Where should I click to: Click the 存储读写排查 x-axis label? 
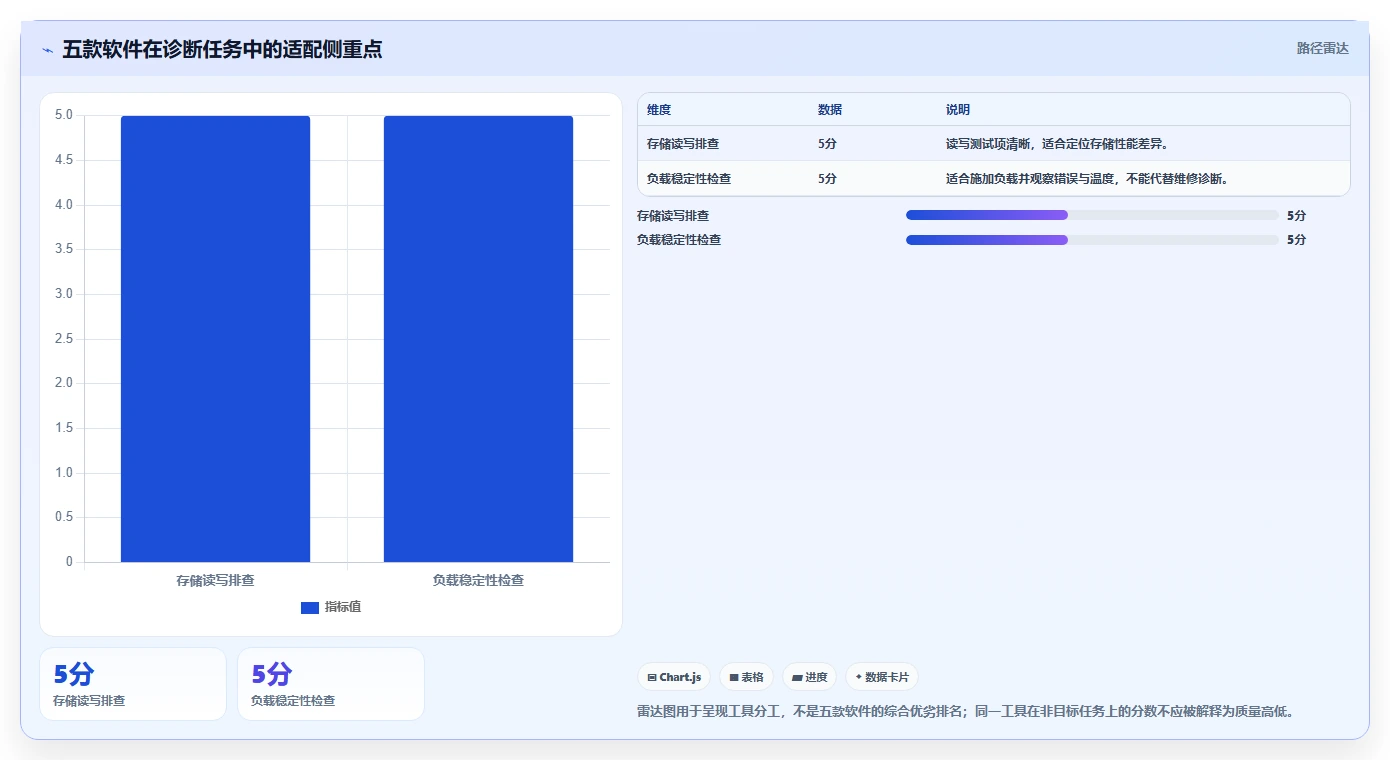point(215,580)
